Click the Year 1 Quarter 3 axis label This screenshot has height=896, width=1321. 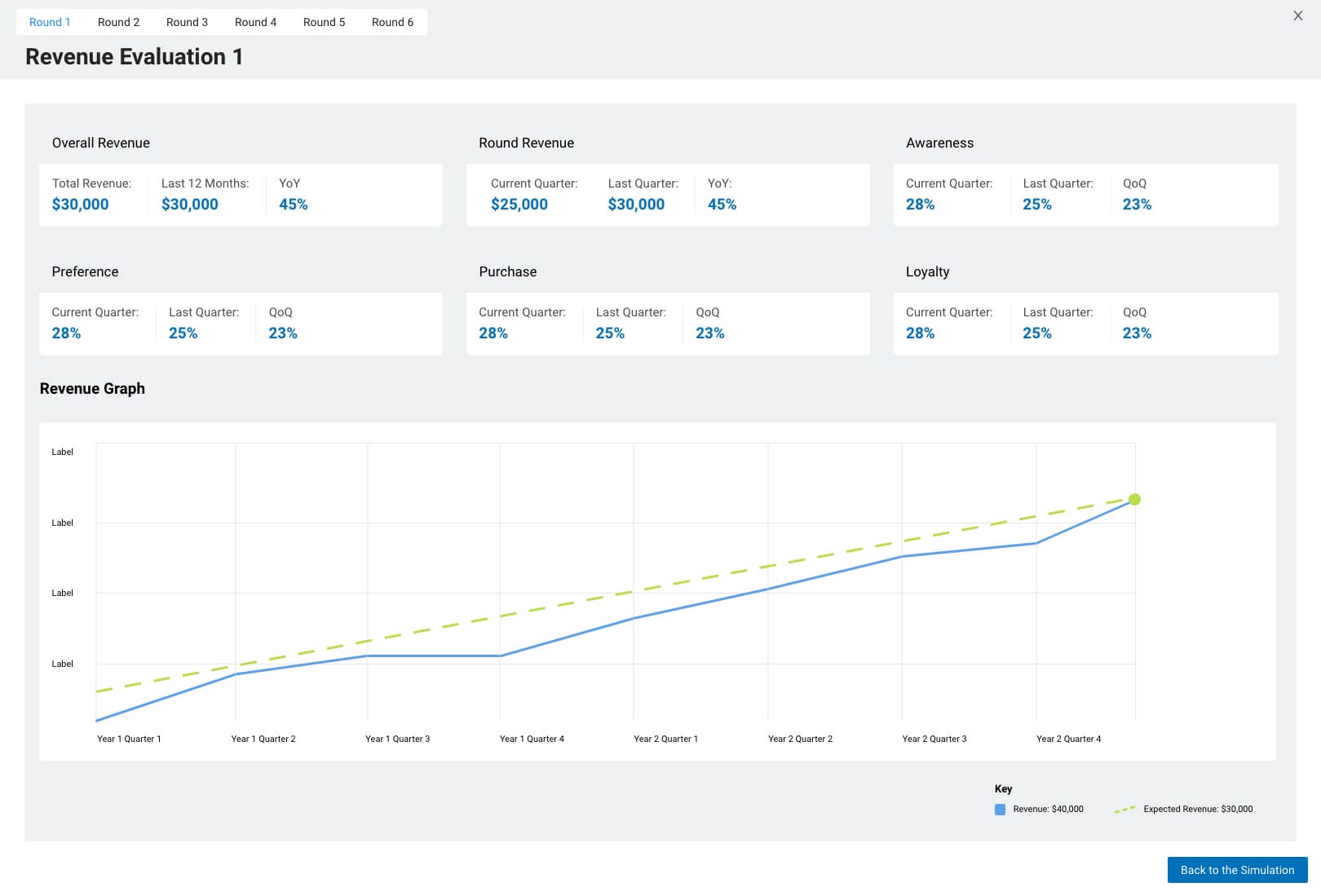click(397, 739)
